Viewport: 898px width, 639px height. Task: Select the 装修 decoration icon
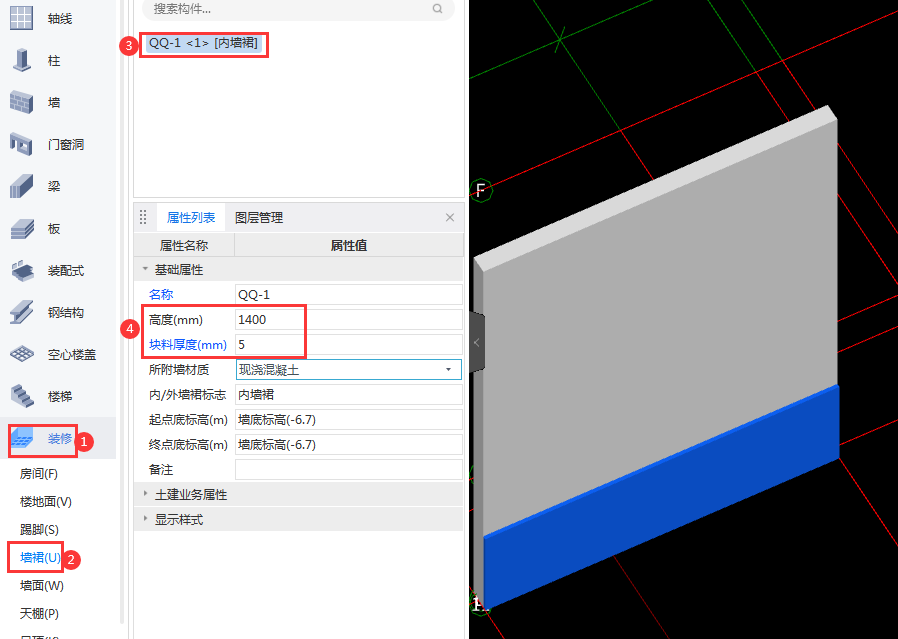point(22,440)
